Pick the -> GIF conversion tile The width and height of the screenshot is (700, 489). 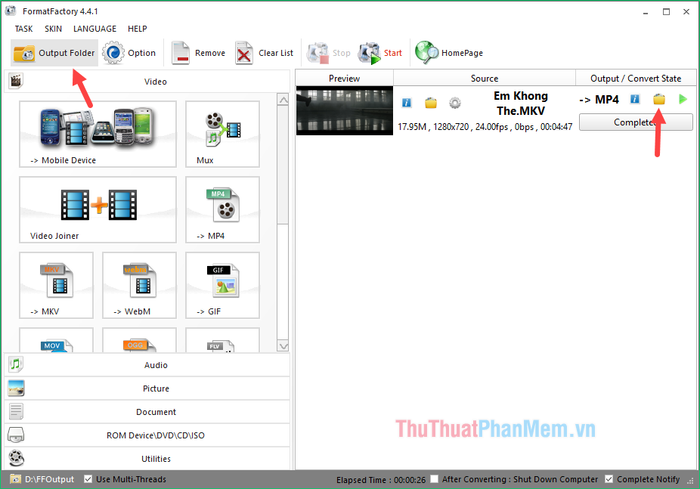[x=222, y=285]
